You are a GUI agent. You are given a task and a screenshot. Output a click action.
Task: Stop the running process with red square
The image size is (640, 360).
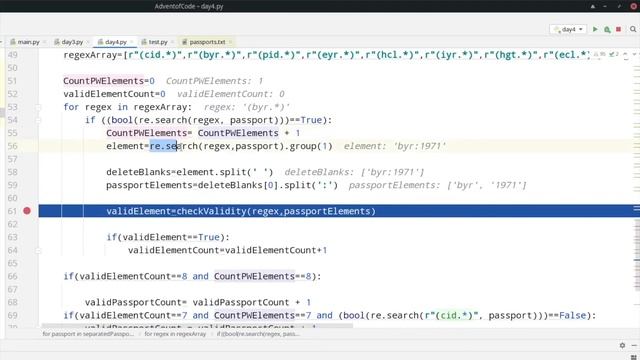tap(618, 29)
